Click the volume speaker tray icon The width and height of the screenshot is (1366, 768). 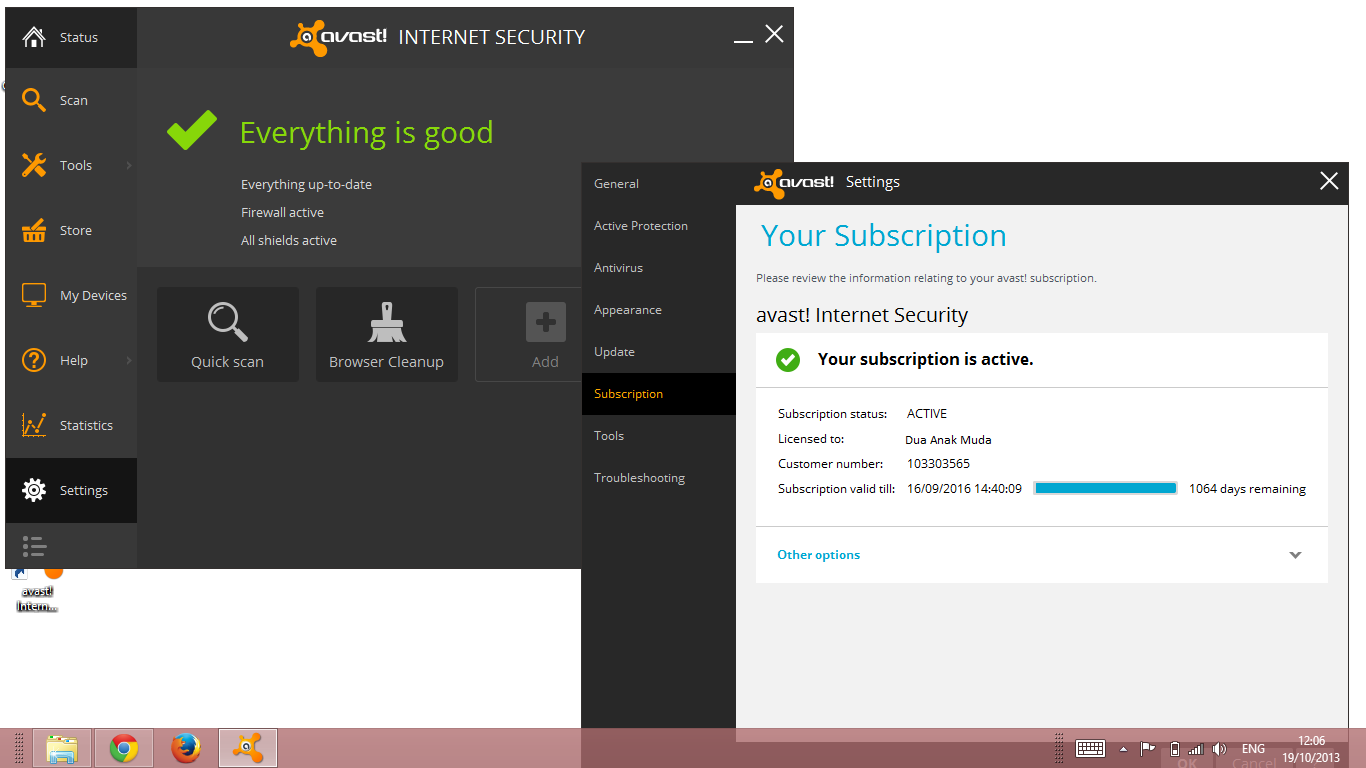coord(1219,749)
